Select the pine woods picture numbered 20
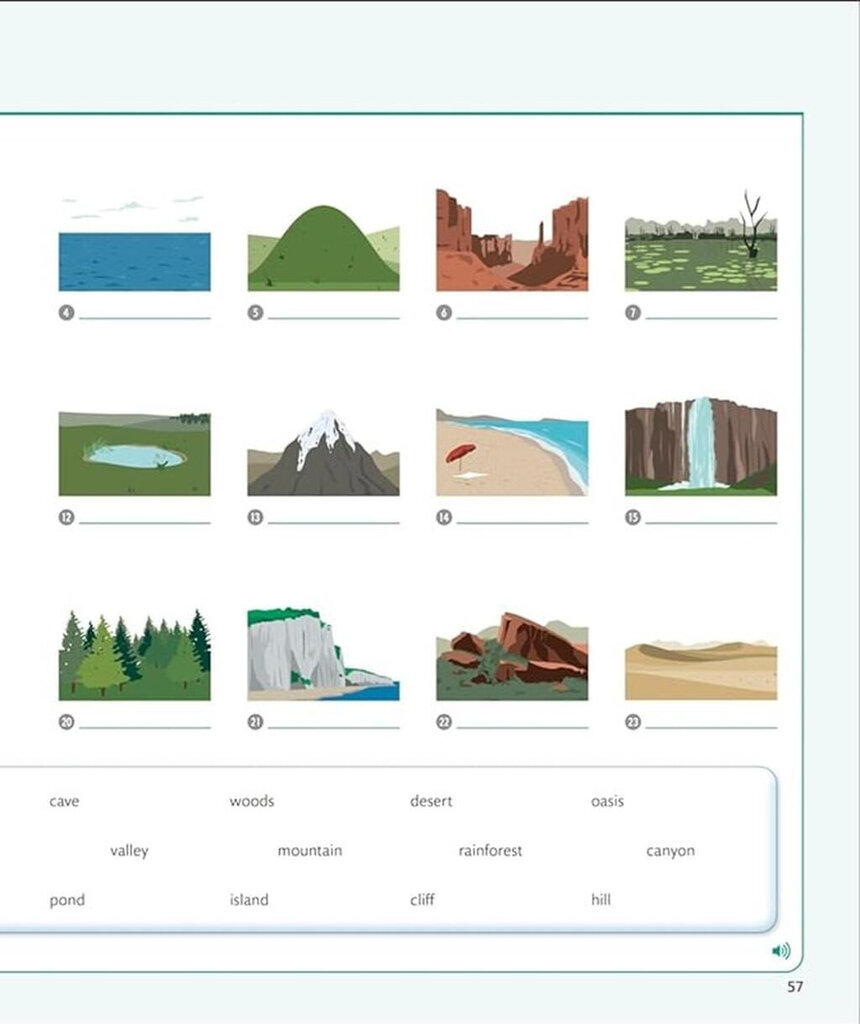860x1024 pixels. [135, 655]
